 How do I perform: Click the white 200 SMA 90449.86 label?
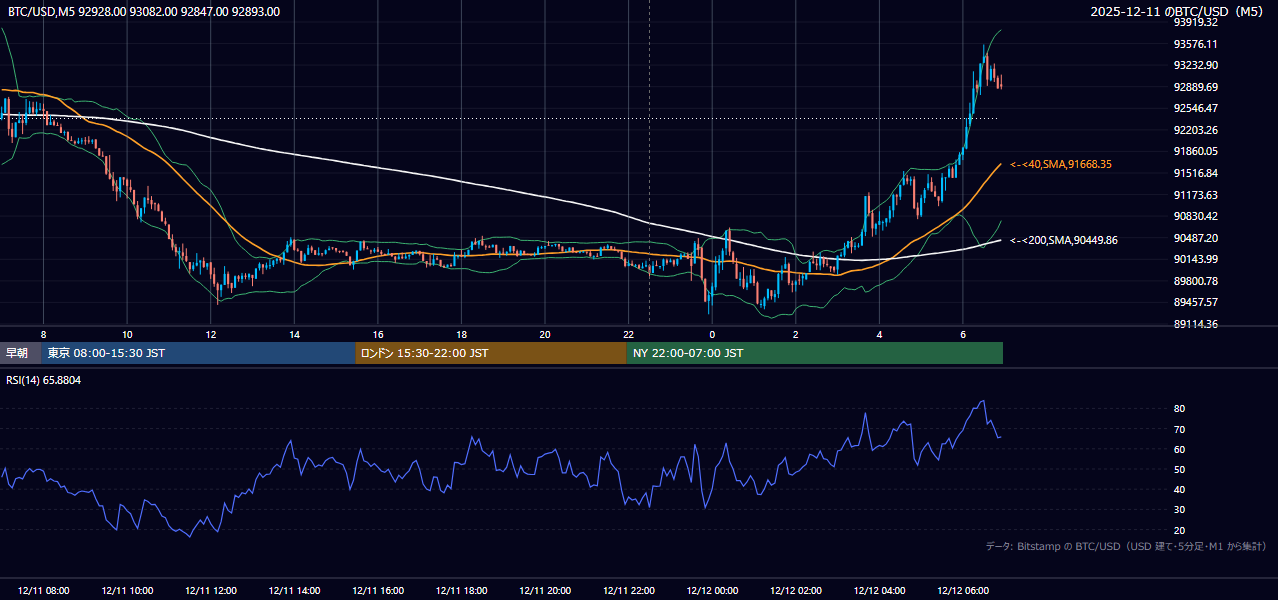tap(1064, 240)
